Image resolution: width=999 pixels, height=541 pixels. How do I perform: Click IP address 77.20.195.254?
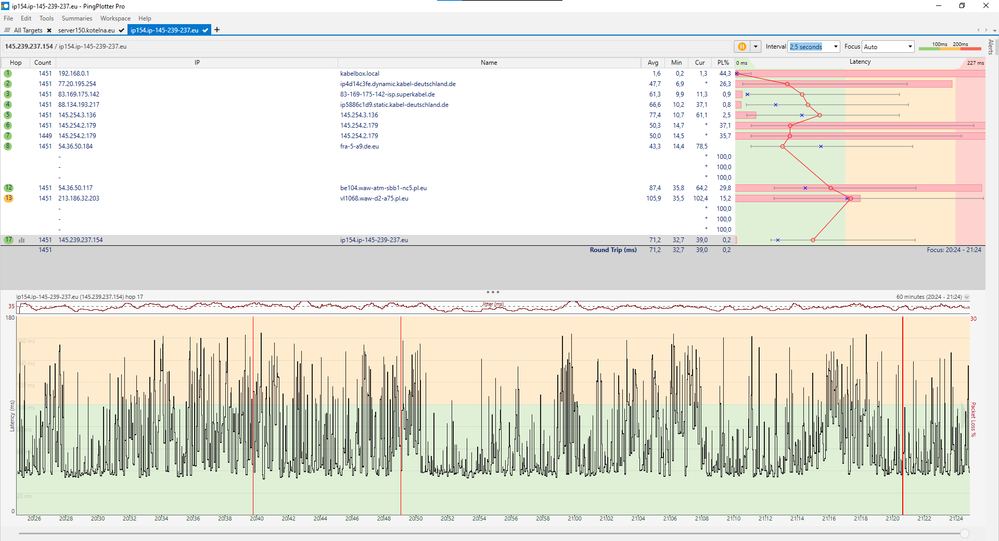[77, 83]
